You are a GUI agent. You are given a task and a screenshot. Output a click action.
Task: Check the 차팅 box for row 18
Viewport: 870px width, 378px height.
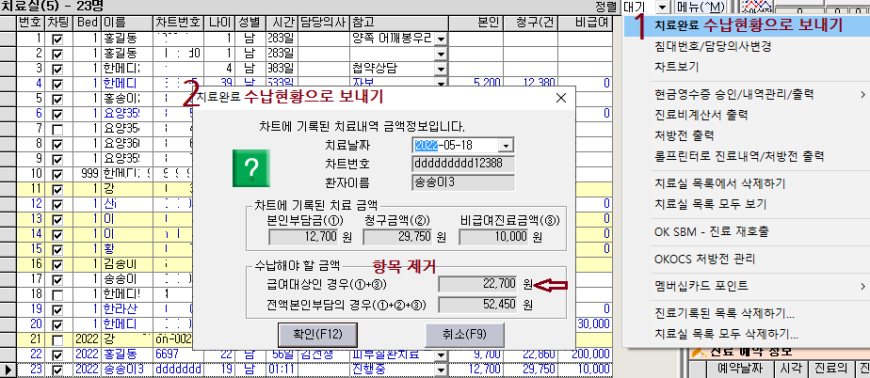click(x=57, y=294)
